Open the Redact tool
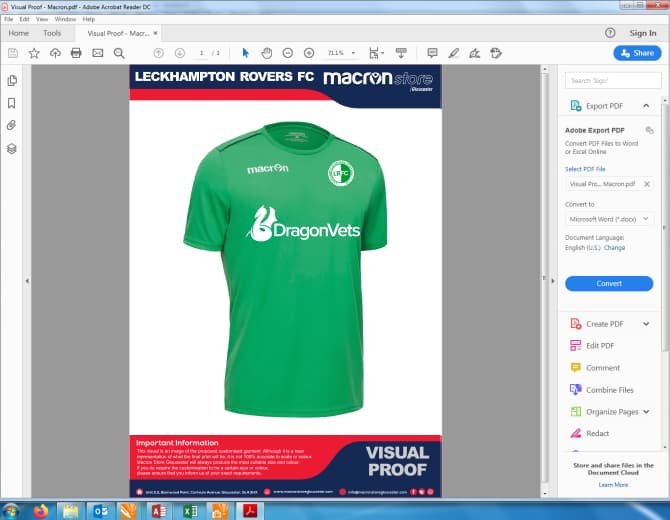 pos(589,433)
